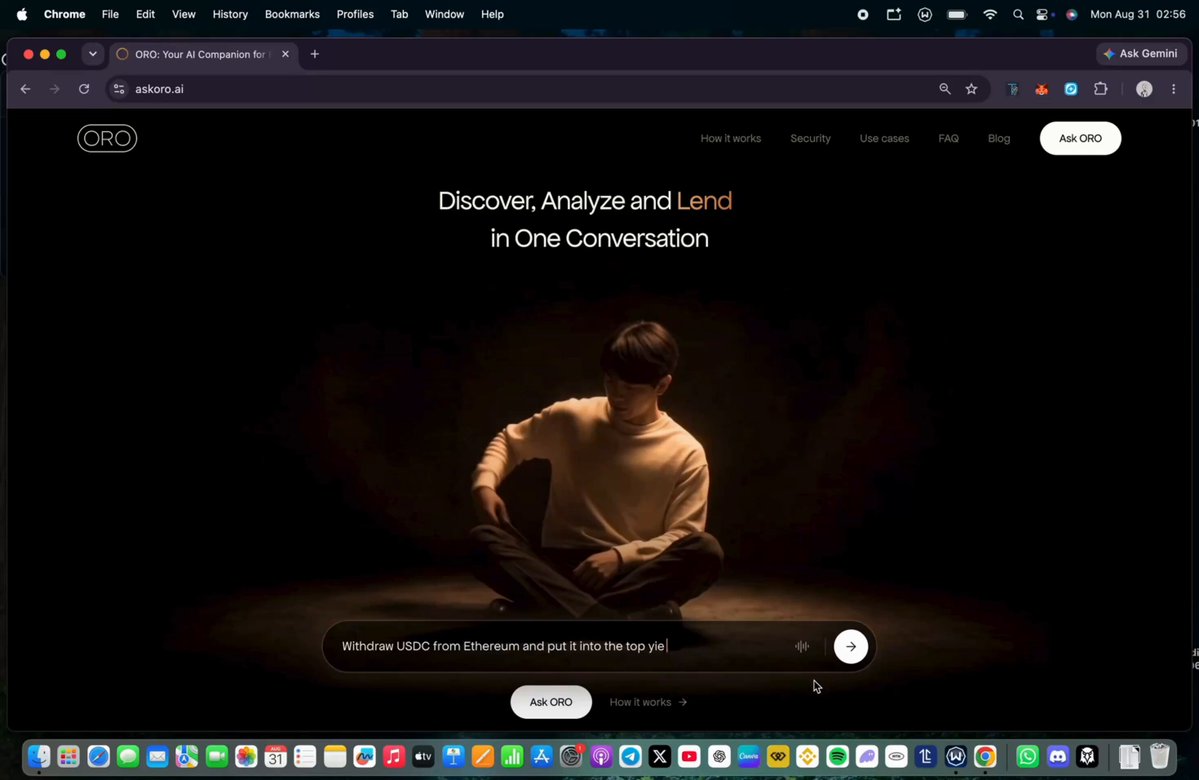This screenshot has height=780, width=1199.
Task: Start voice input in the prompt box
Action: 801,646
